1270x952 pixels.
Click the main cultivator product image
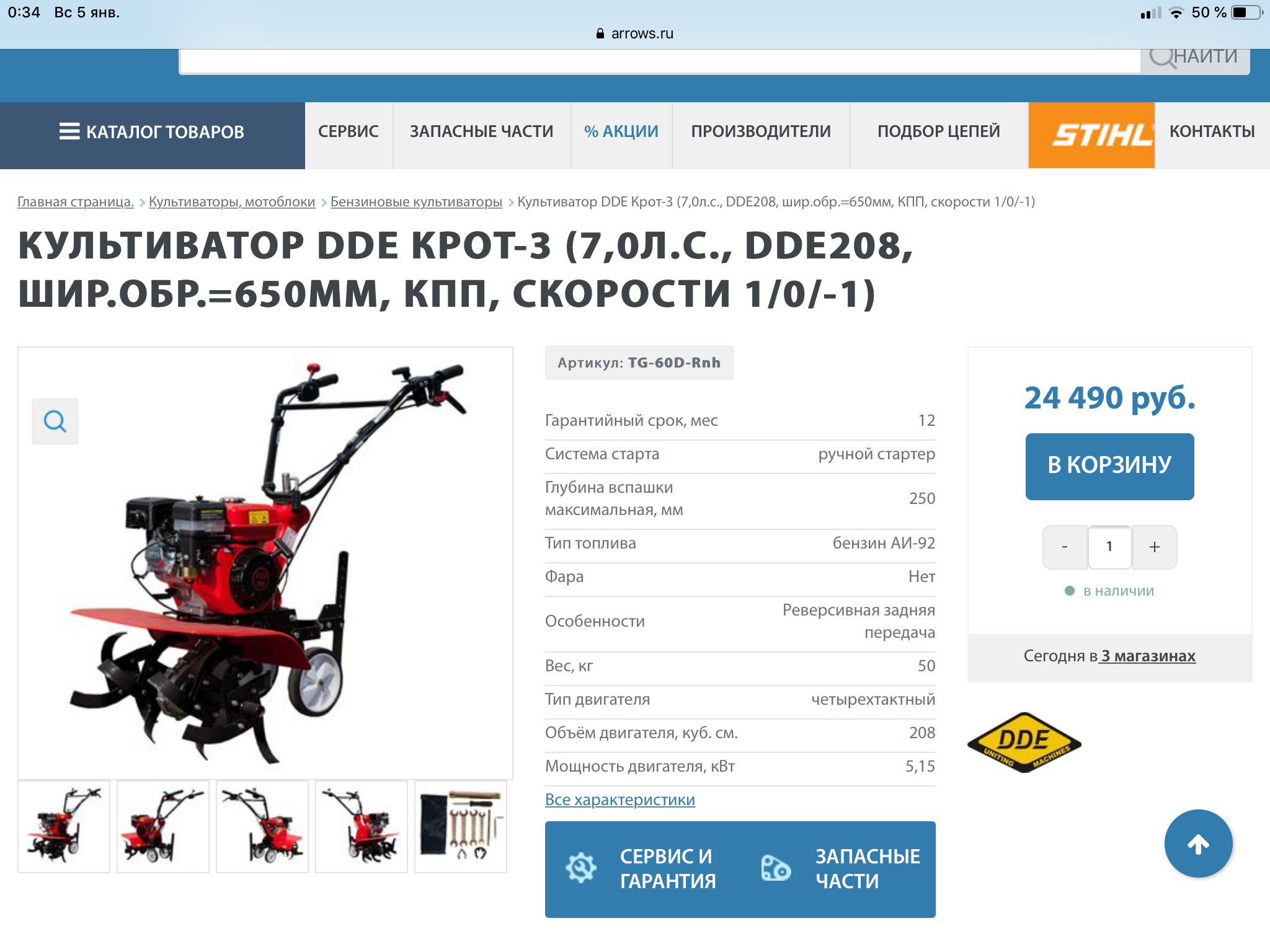(x=265, y=563)
